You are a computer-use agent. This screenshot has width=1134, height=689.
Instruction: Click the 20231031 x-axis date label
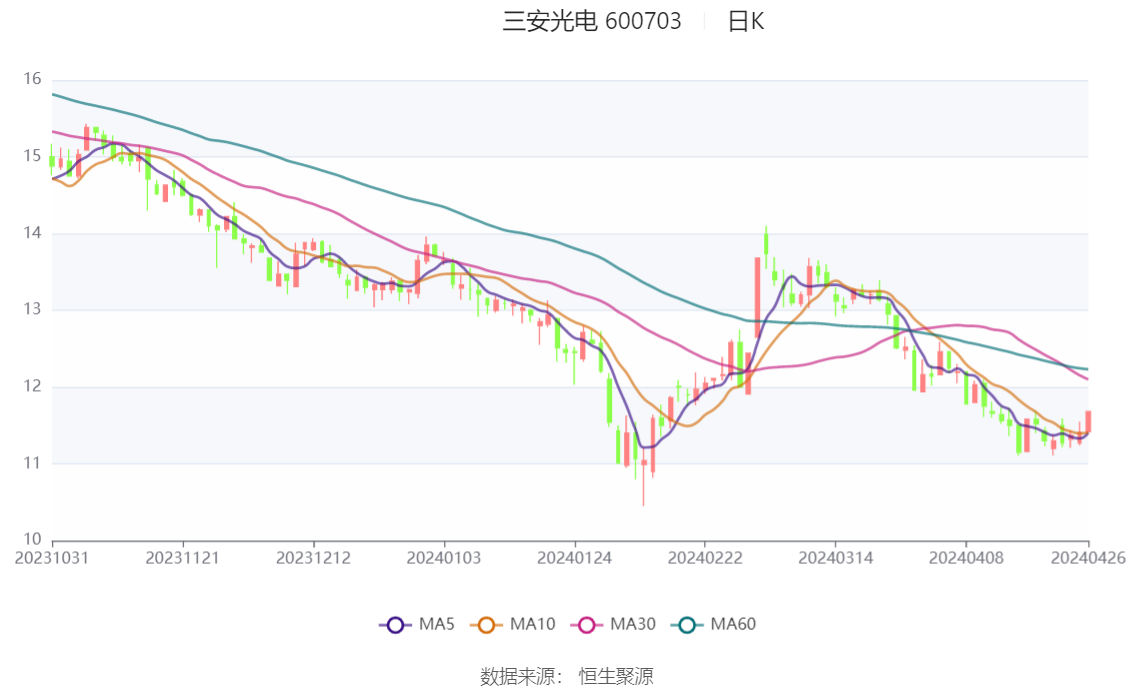(x=52, y=558)
